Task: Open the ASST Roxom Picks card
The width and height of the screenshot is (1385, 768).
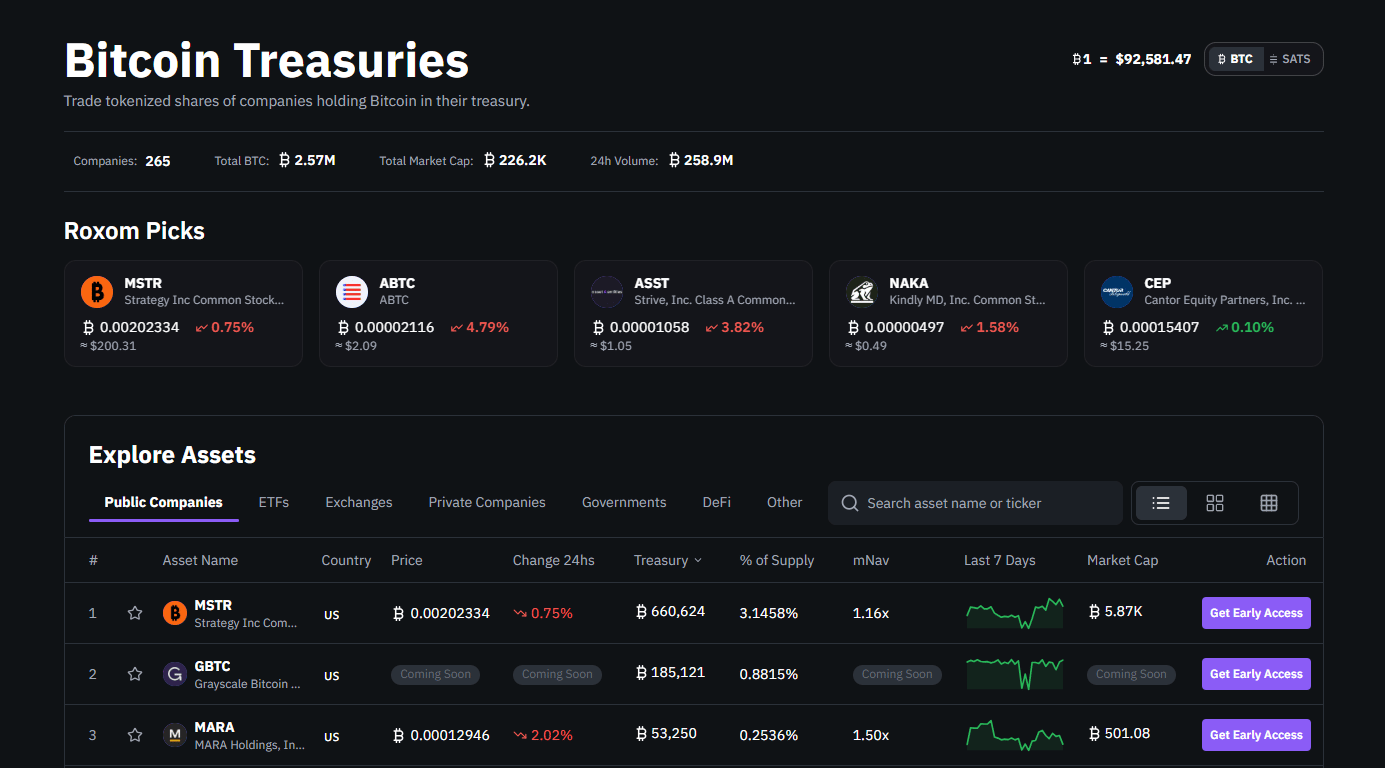Action: 693,313
